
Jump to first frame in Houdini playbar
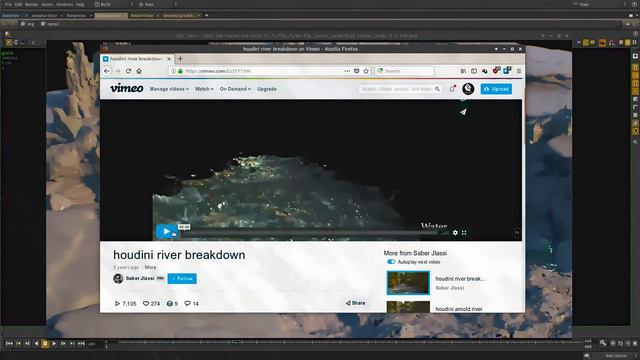pos(9,344)
